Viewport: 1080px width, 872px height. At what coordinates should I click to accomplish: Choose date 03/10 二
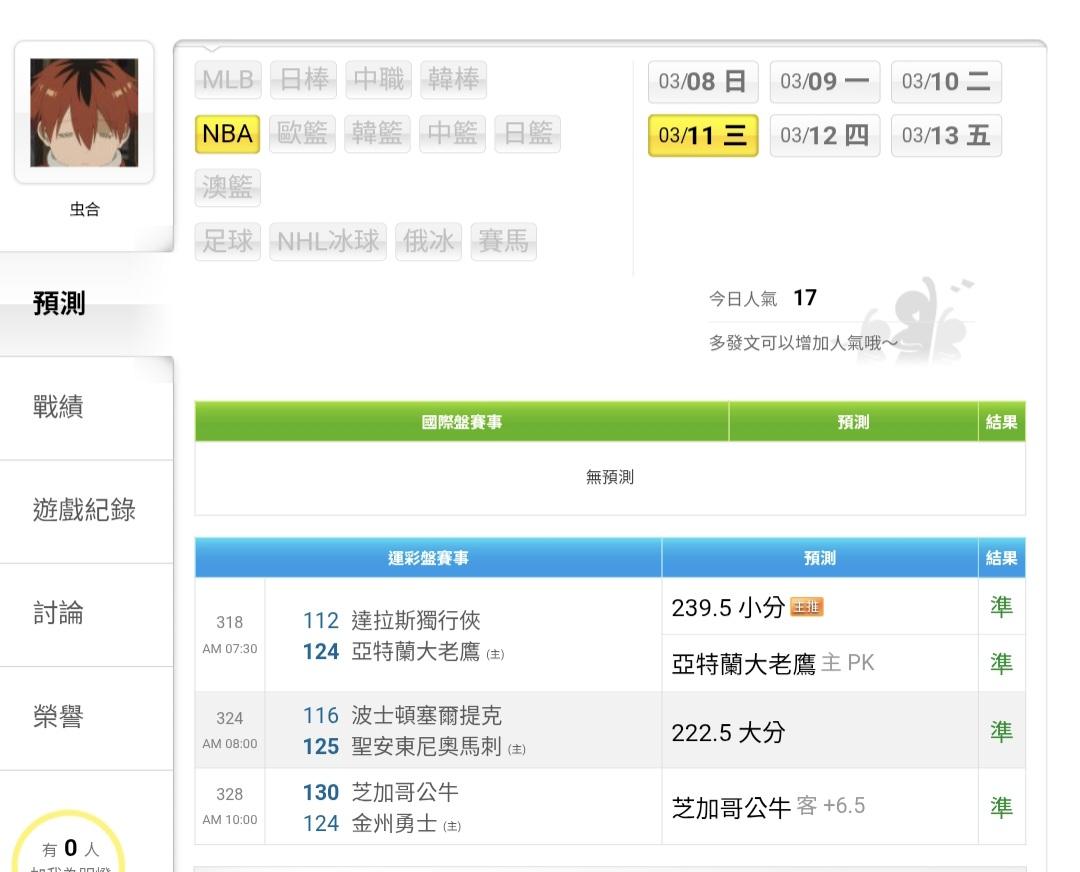click(946, 82)
